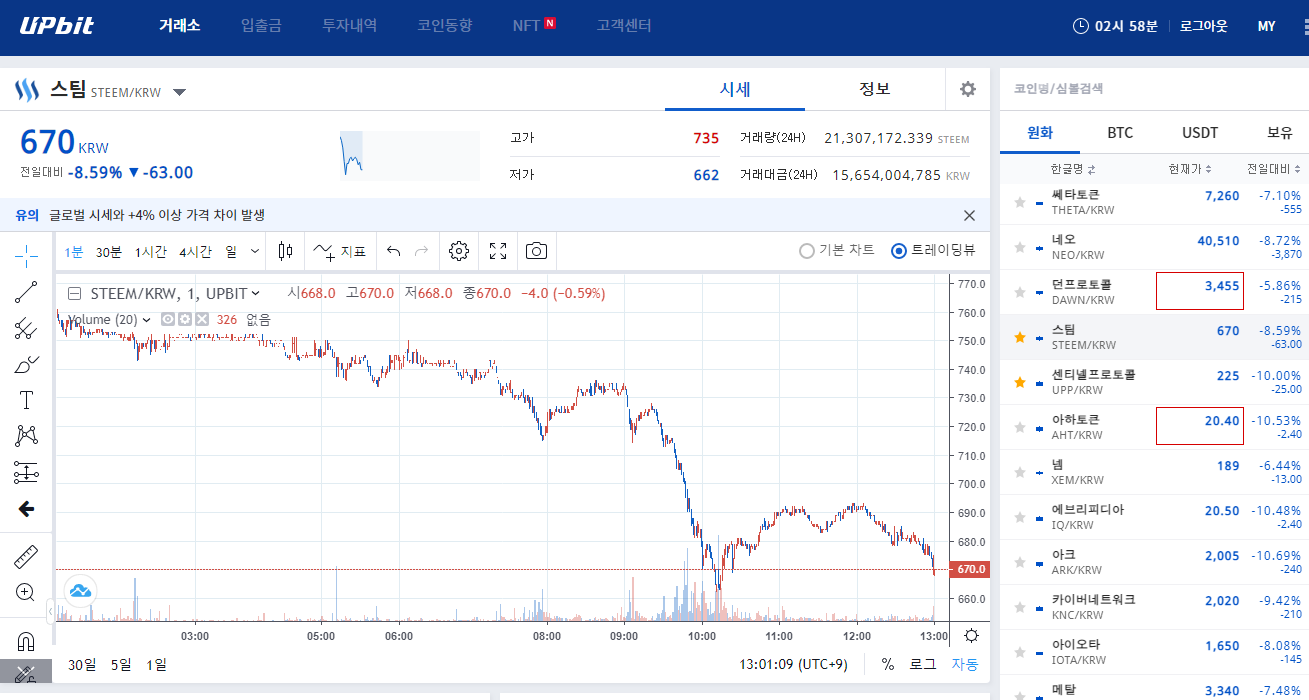This screenshot has height=700, width=1309.
Task: Sort coin list by 현재가
Action: (x=1190, y=169)
